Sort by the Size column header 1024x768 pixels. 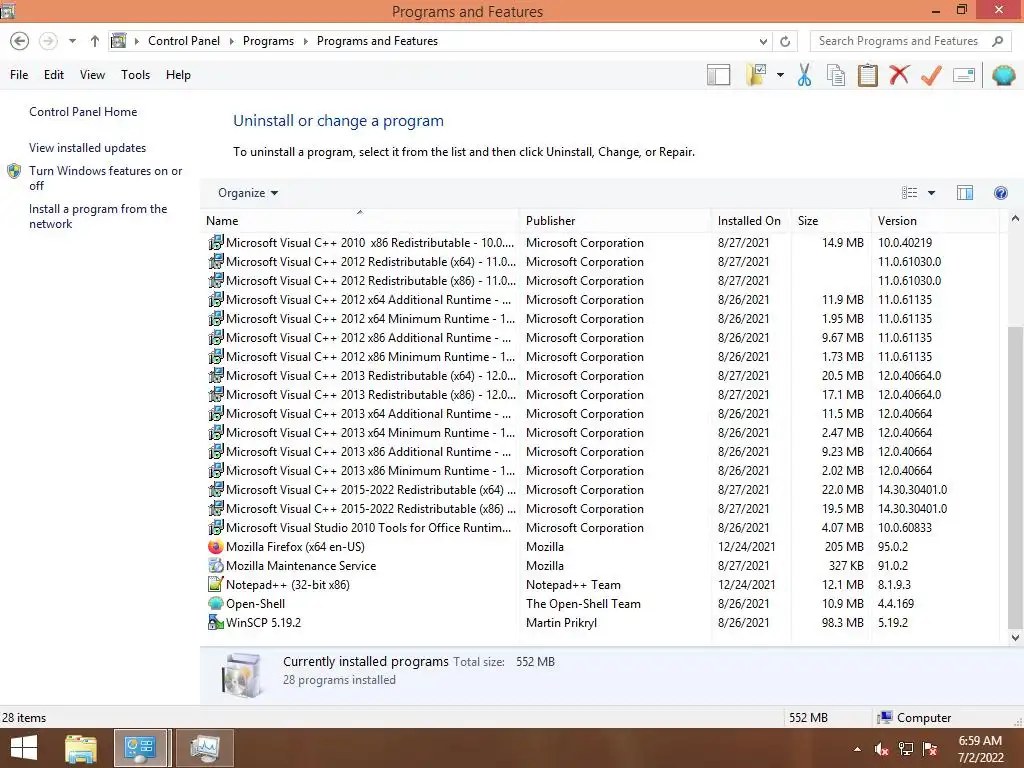[x=831, y=221]
